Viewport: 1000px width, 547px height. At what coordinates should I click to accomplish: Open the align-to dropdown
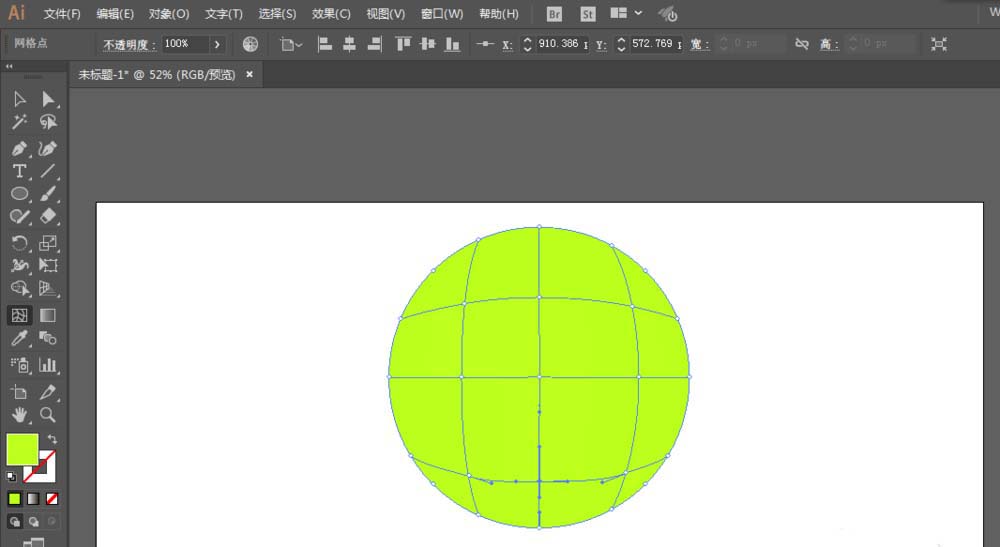pos(291,44)
